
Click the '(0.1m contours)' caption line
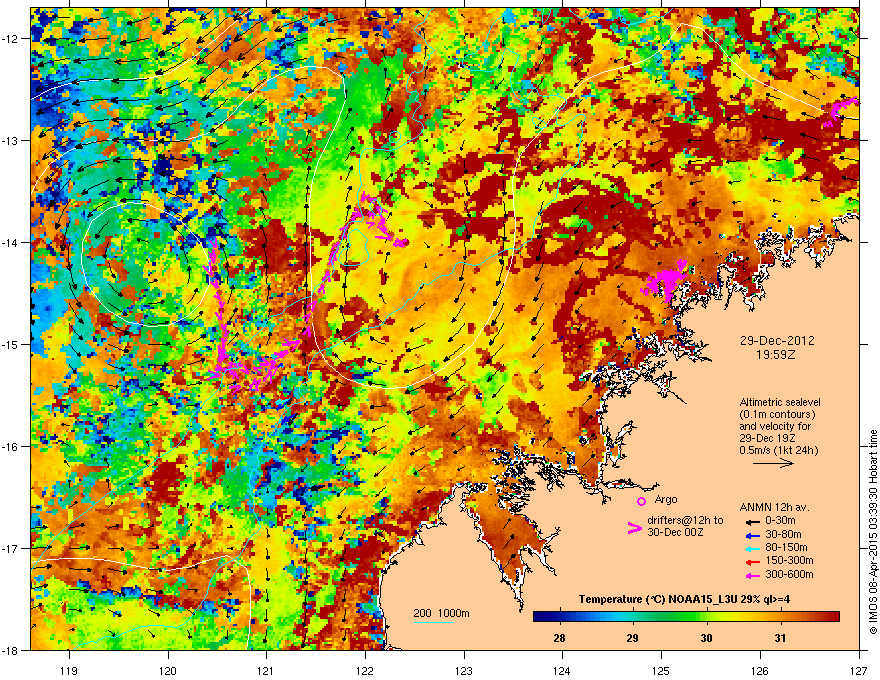(x=777, y=415)
